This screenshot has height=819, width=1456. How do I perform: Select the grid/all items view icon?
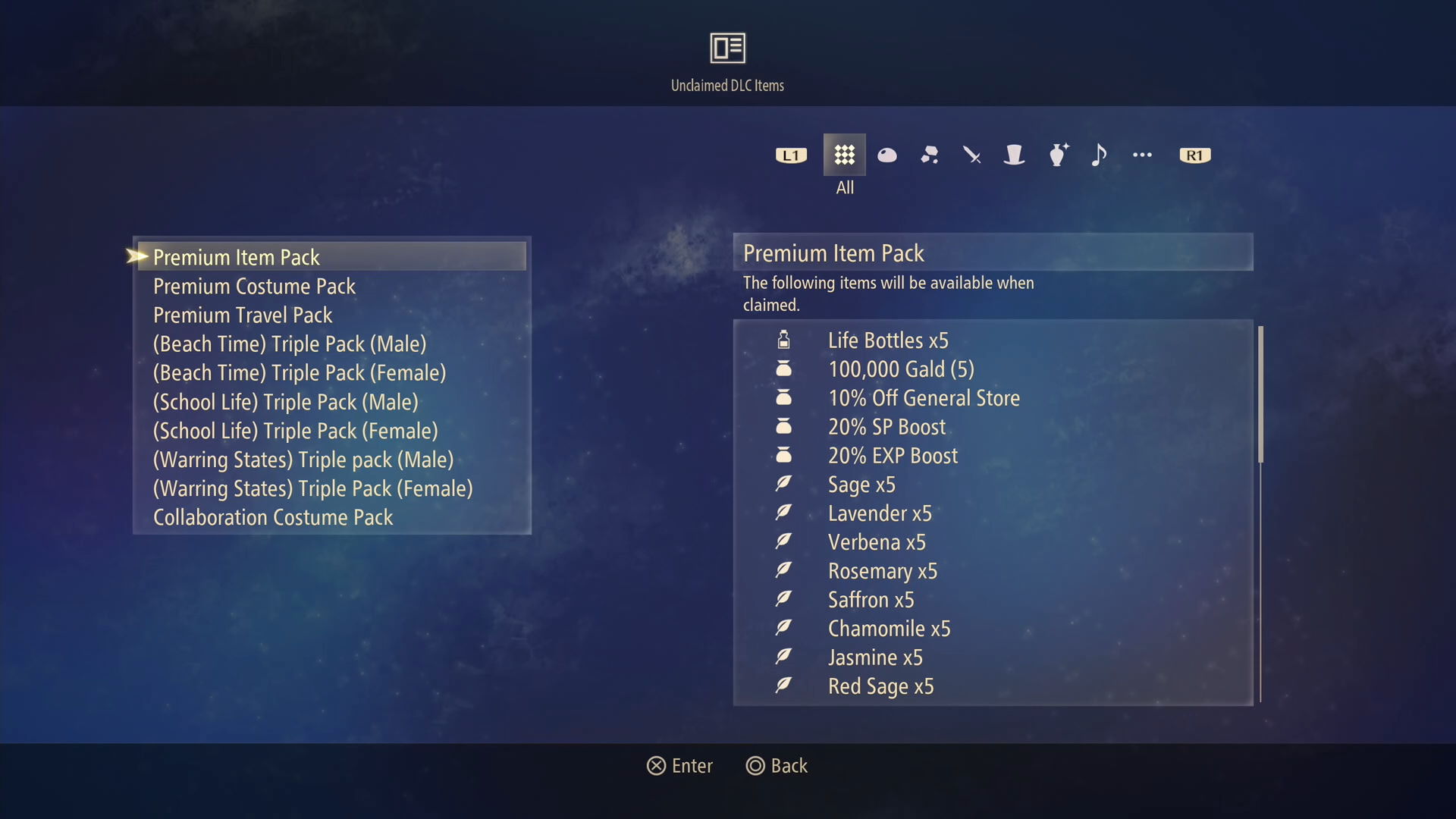[843, 155]
